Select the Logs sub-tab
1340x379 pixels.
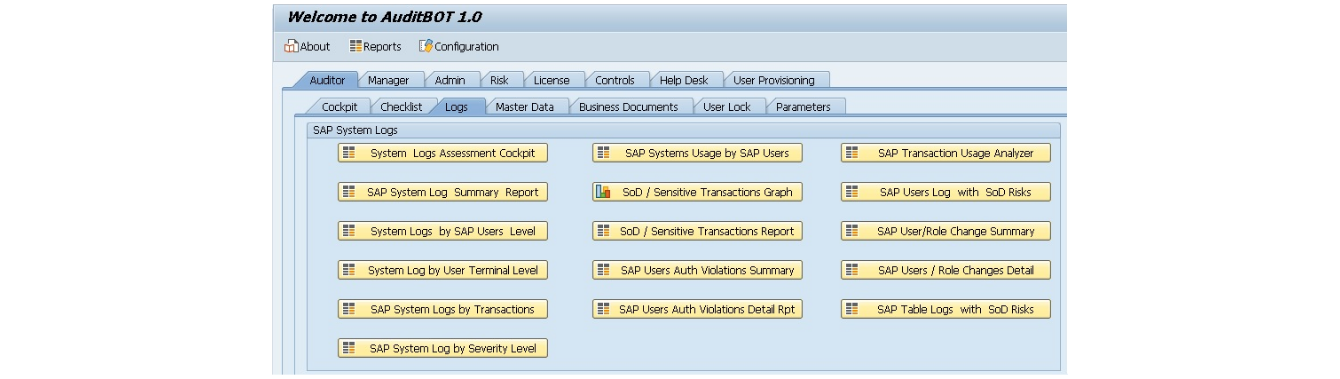(456, 107)
